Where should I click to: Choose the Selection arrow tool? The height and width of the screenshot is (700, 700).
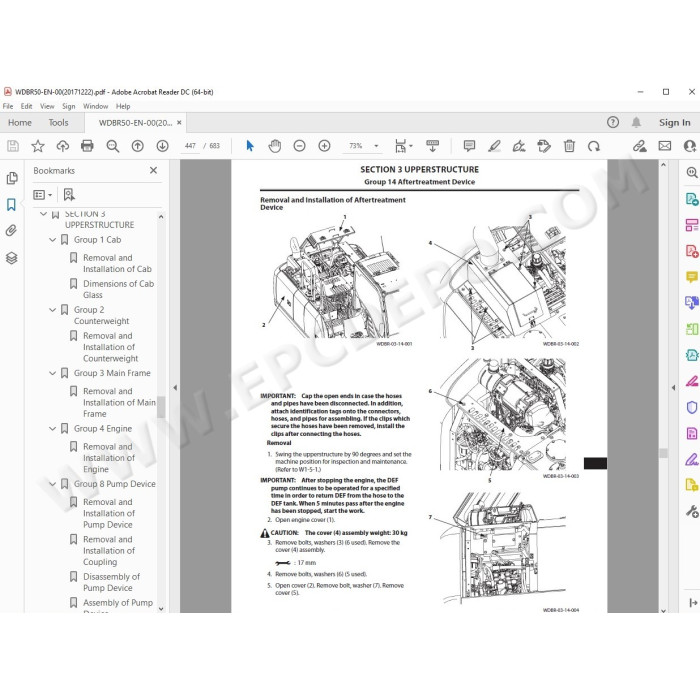(x=250, y=146)
